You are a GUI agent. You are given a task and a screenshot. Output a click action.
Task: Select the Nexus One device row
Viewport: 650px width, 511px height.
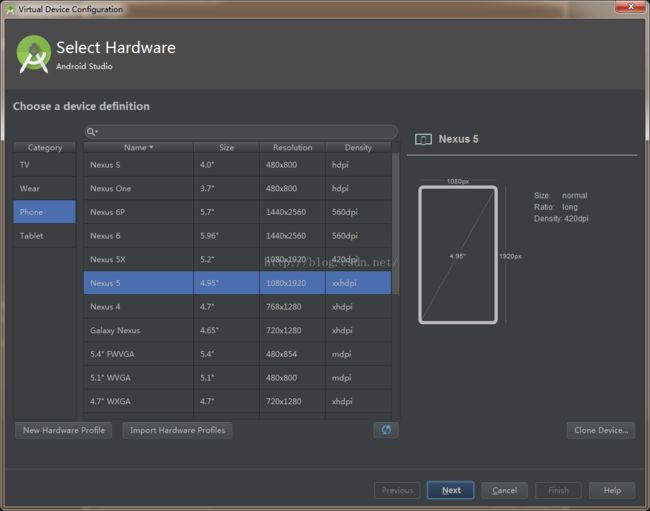(237, 189)
